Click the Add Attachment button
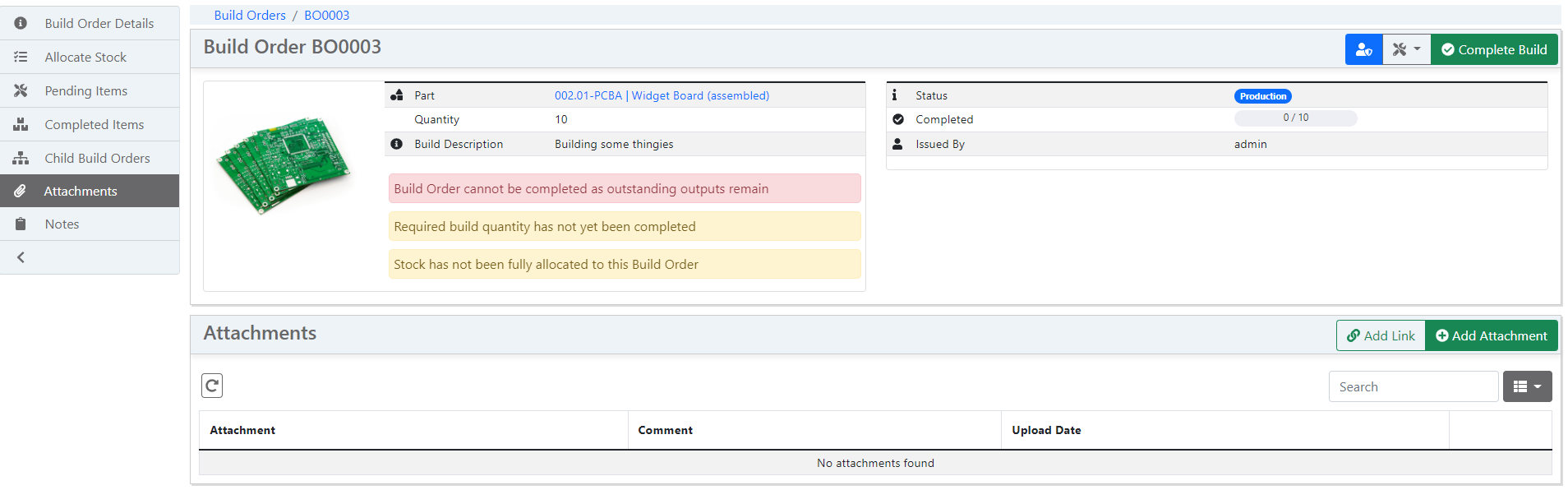This screenshot has width=1568, height=490. click(1491, 335)
